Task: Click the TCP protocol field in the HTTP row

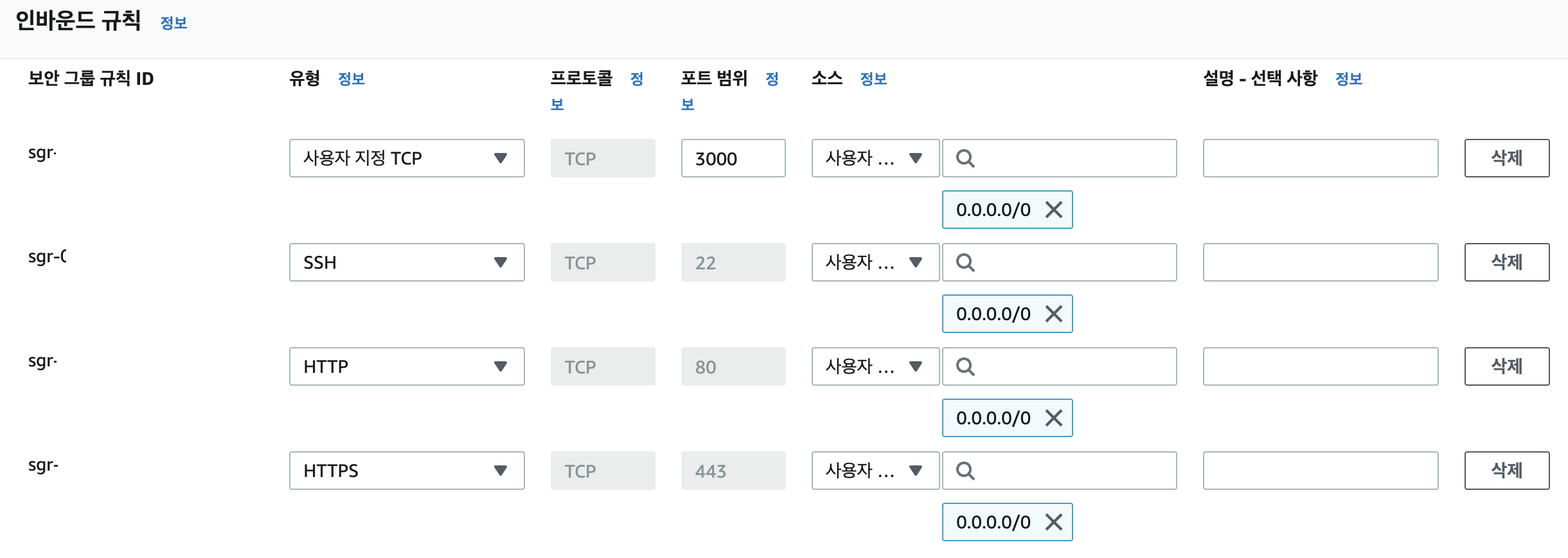Action: [x=603, y=366]
